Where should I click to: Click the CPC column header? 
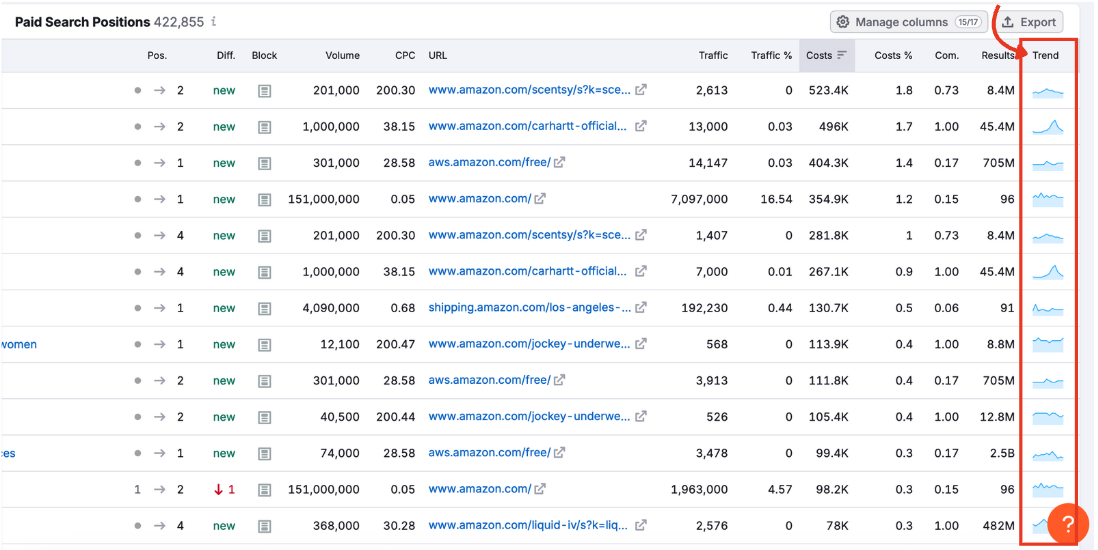tap(404, 56)
